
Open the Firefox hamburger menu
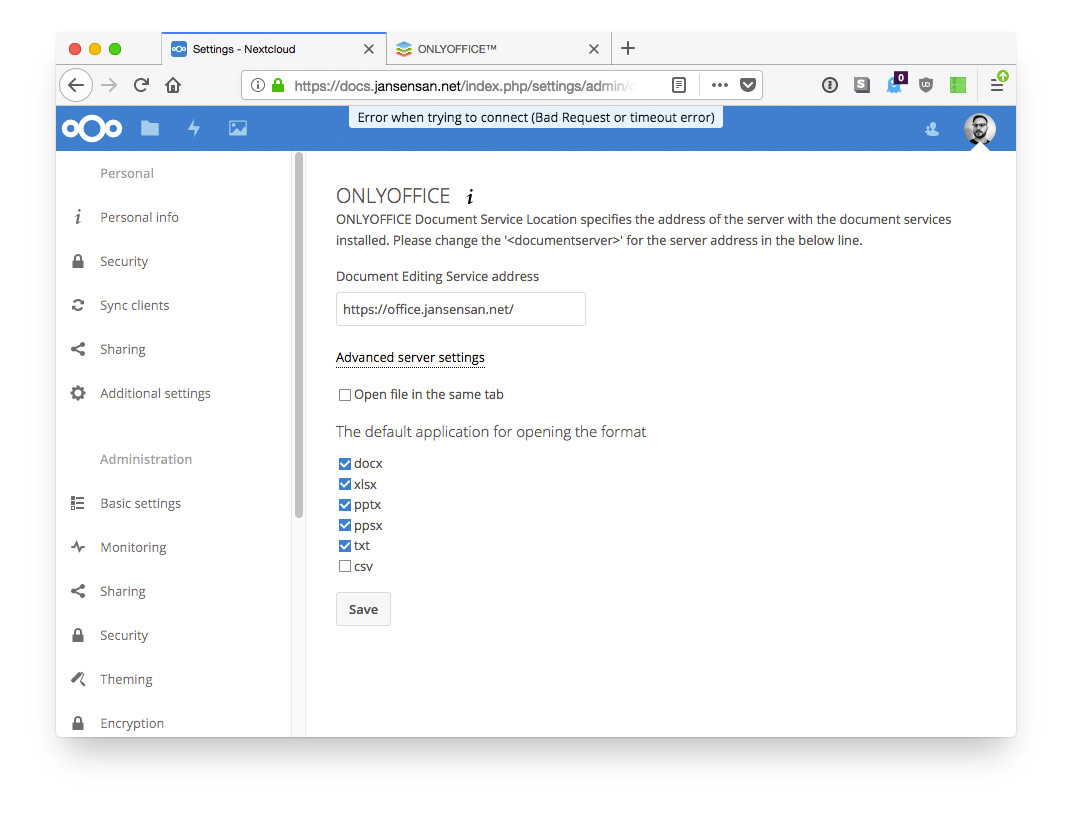(x=997, y=85)
